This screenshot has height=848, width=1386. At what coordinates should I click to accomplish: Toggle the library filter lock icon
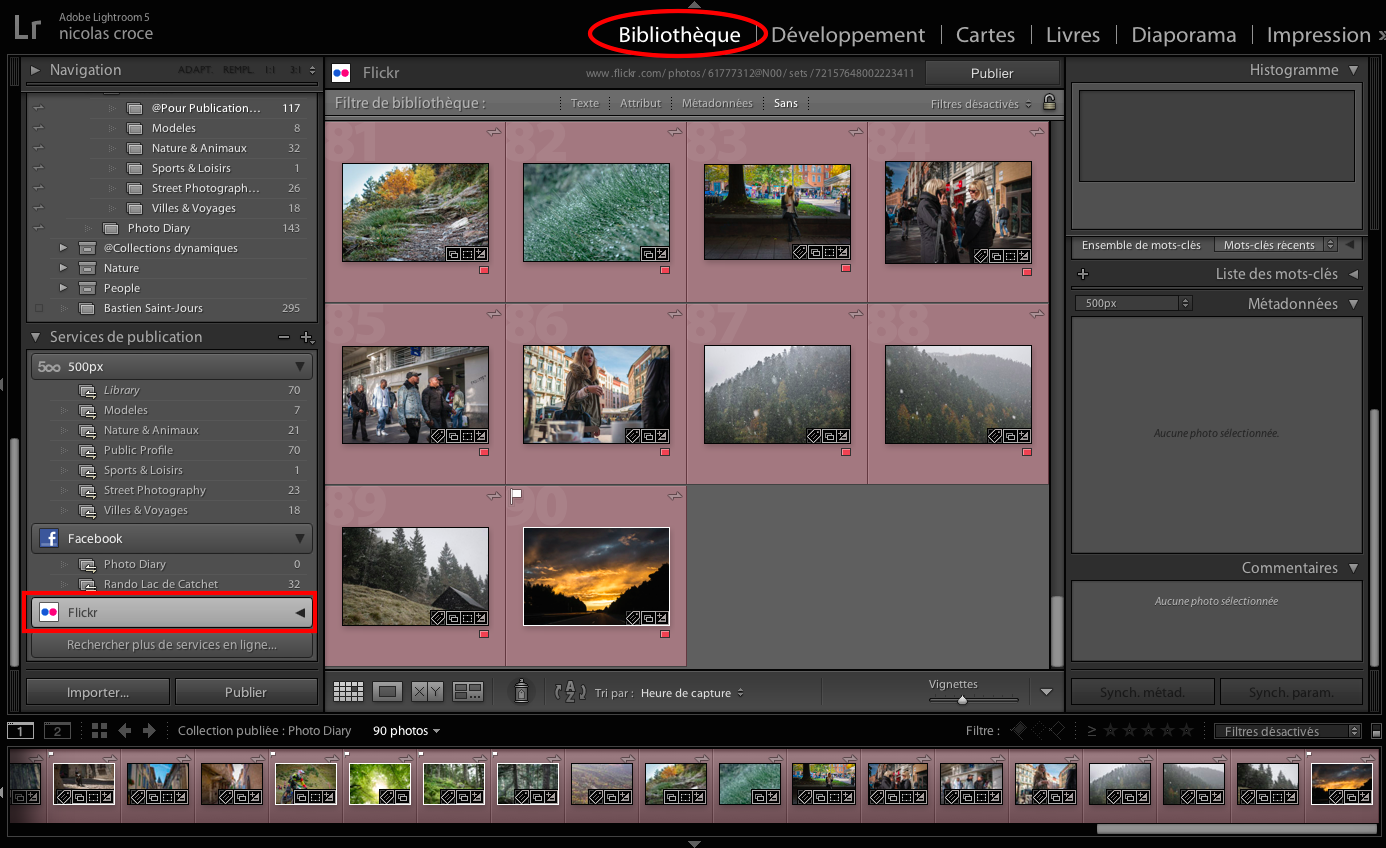1049,102
